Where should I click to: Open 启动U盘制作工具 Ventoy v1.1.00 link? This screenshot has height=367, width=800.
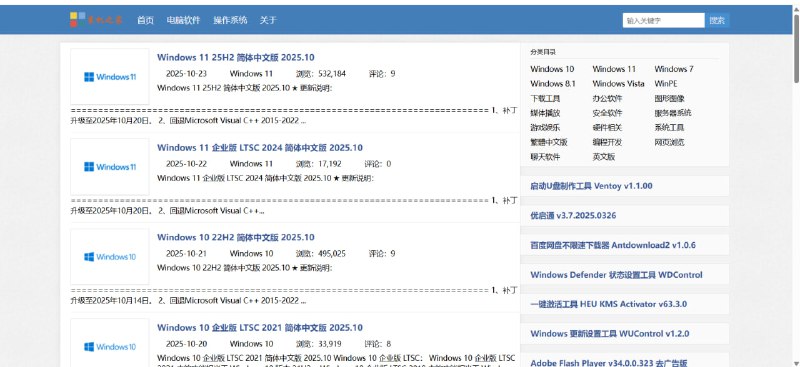(x=591, y=186)
